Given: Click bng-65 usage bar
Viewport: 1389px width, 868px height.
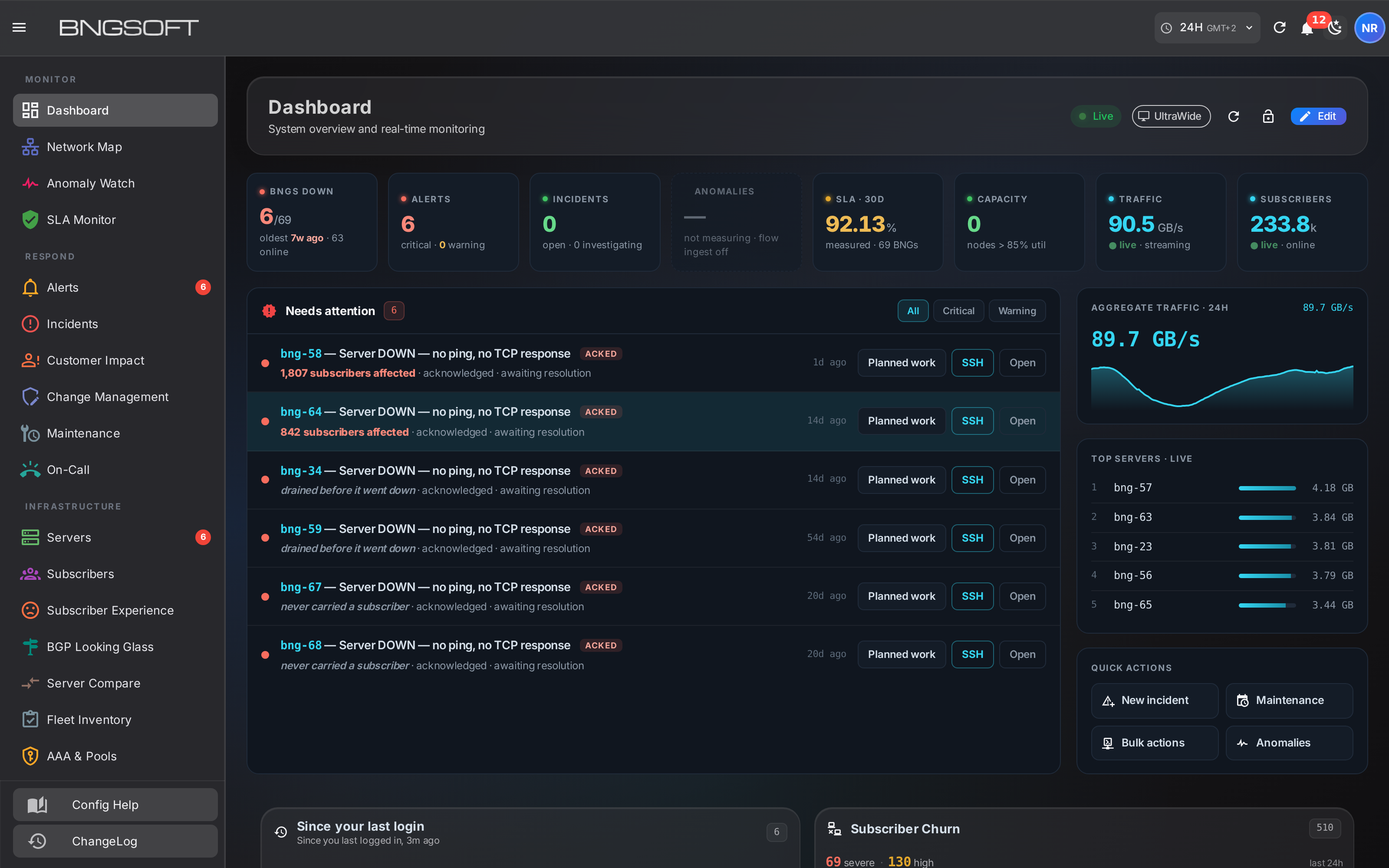Looking at the screenshot, I should point(1267,605).
